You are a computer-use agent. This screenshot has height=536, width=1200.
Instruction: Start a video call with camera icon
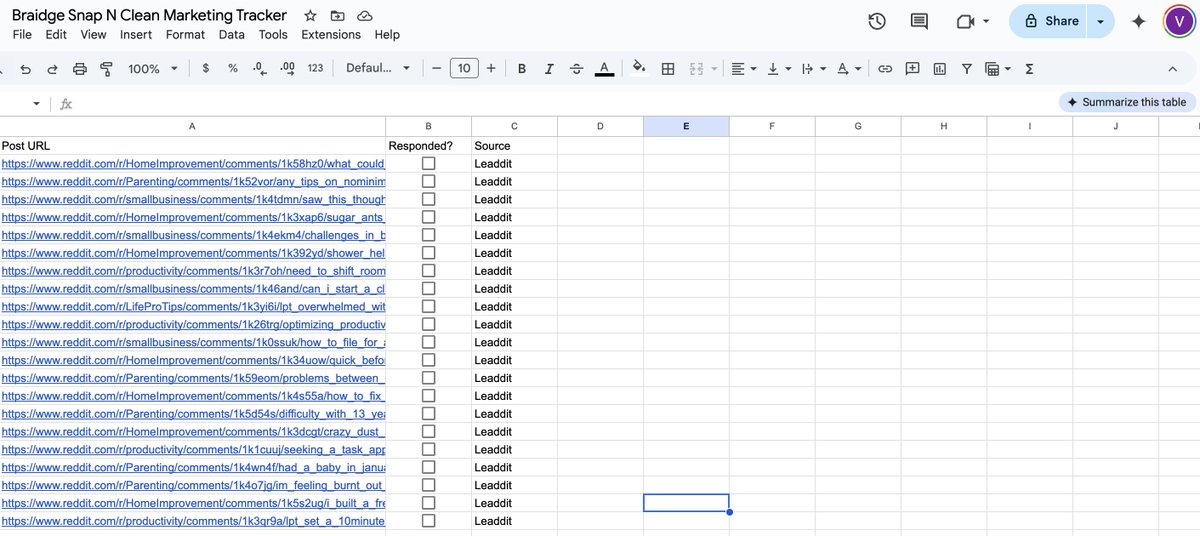coord(965,21)
